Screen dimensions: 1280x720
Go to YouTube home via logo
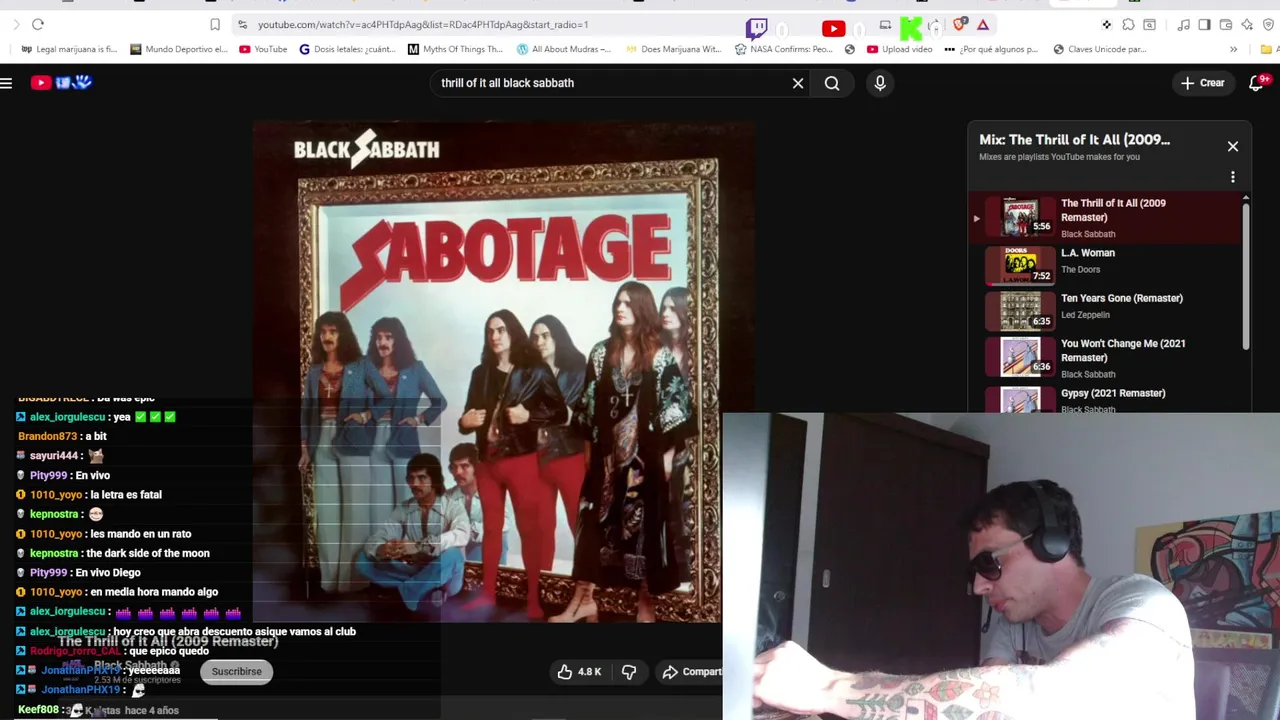coord(61,83)
